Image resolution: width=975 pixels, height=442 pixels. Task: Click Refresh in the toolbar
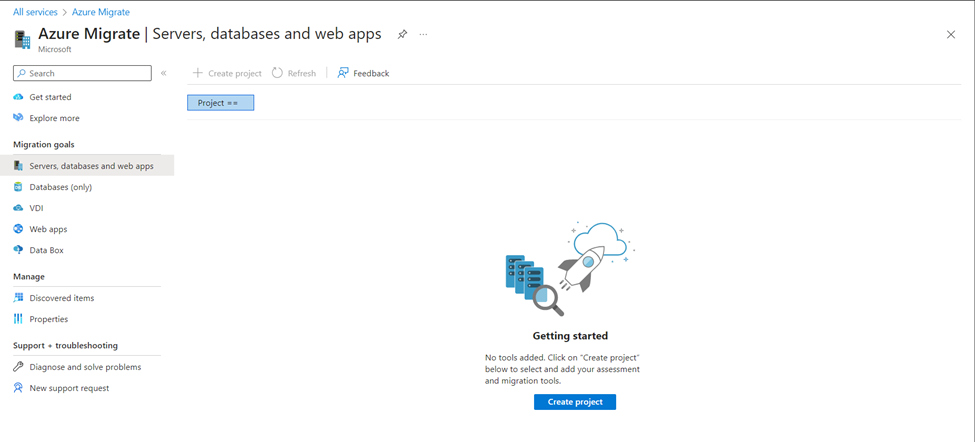tap(294, 73)
